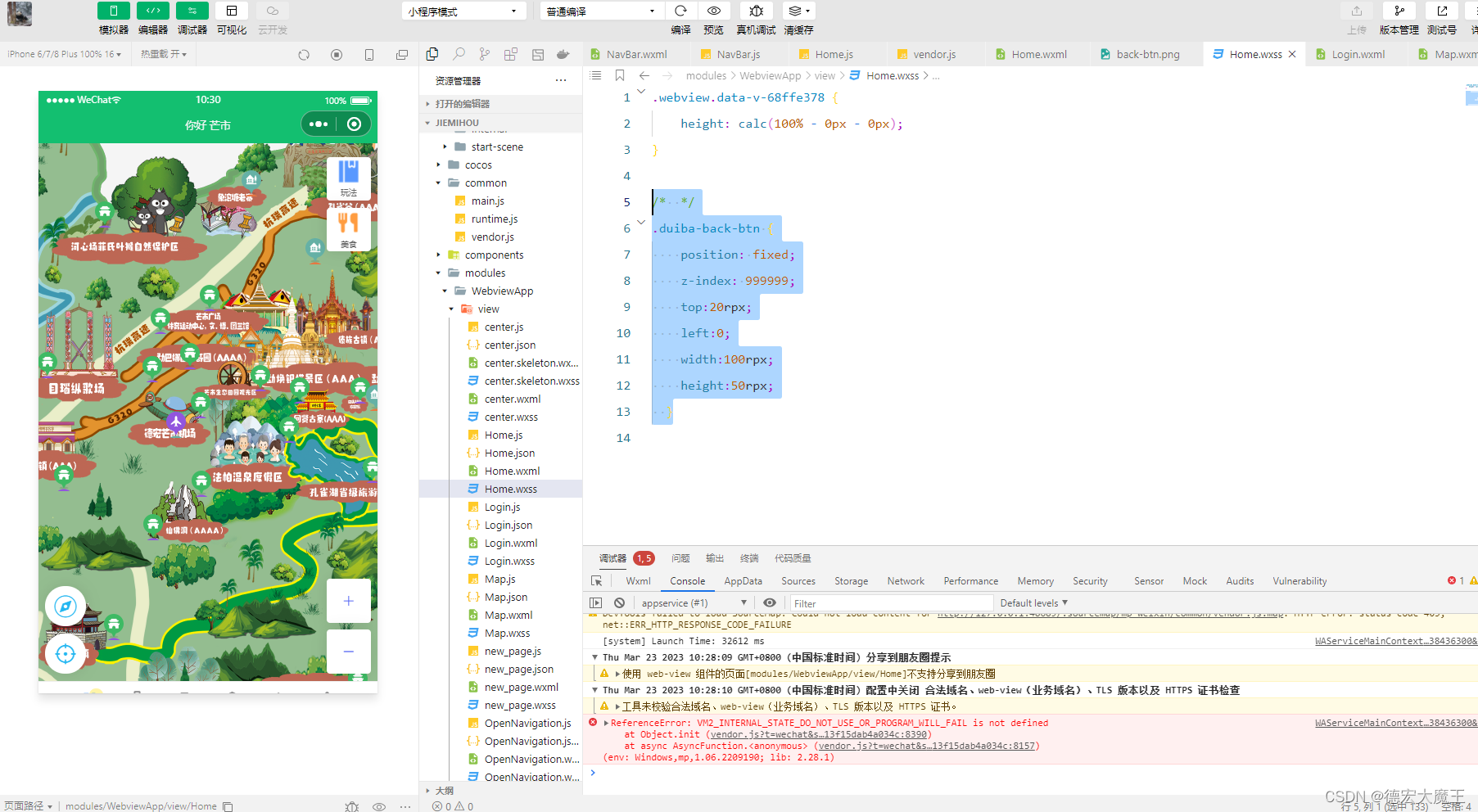Collapse the WebviewApp folder in resource manager
The height and width of the screenshot is (812, 1478).
(445, 291)
